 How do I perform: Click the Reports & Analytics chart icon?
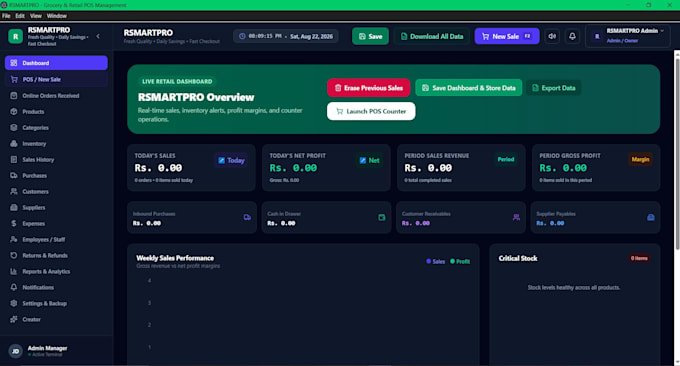click(x=14, y=271)
